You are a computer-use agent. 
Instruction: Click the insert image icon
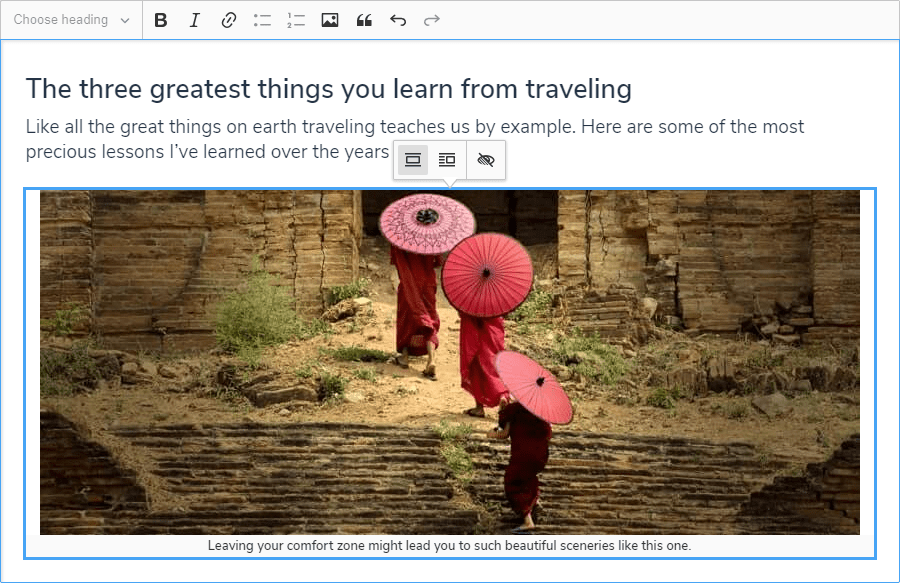coord(330,20)
